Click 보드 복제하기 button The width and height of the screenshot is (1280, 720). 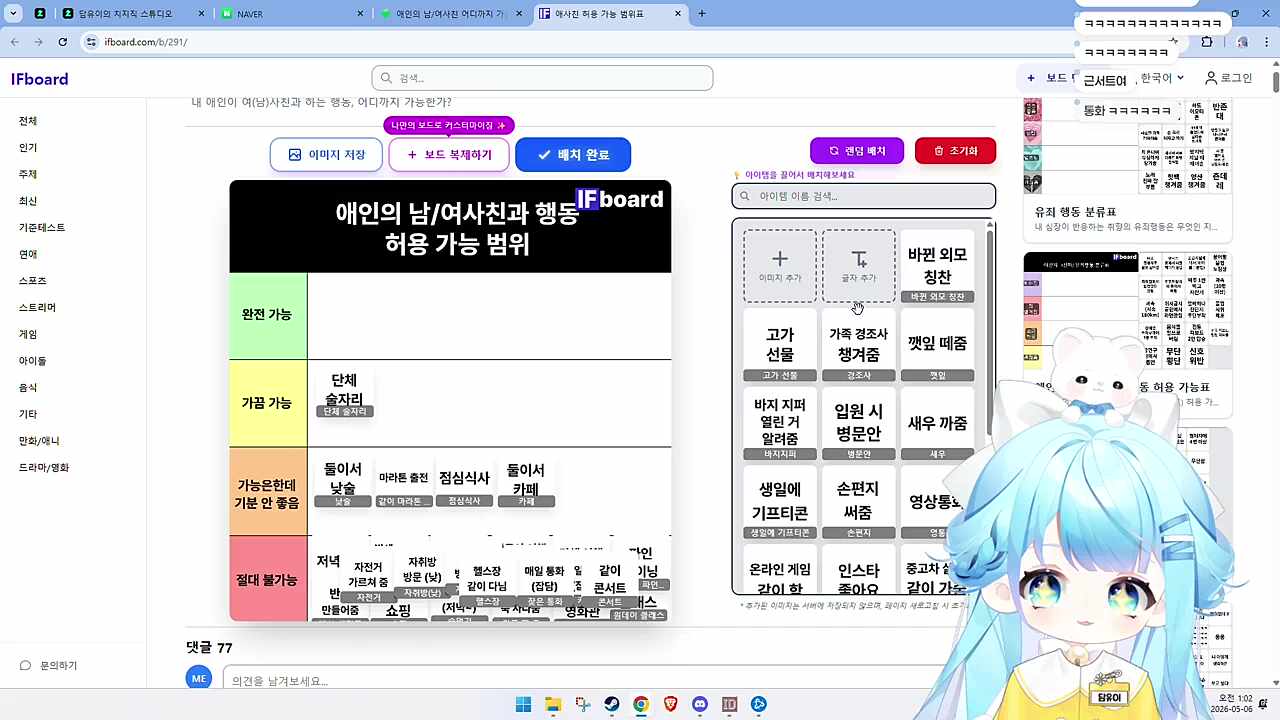pyautogui.click(x=449, y=155)
